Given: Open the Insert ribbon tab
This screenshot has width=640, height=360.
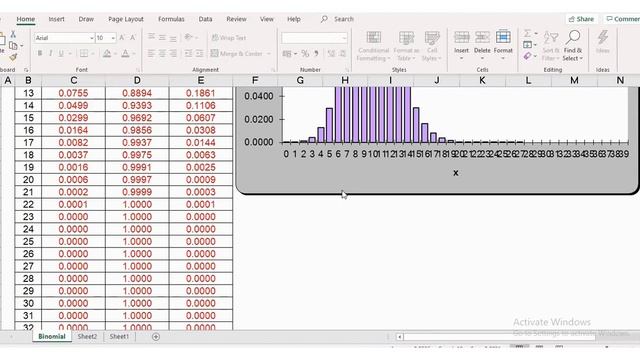Looking at the screenshot, I should pyautogui.click(x=56, y=19).
